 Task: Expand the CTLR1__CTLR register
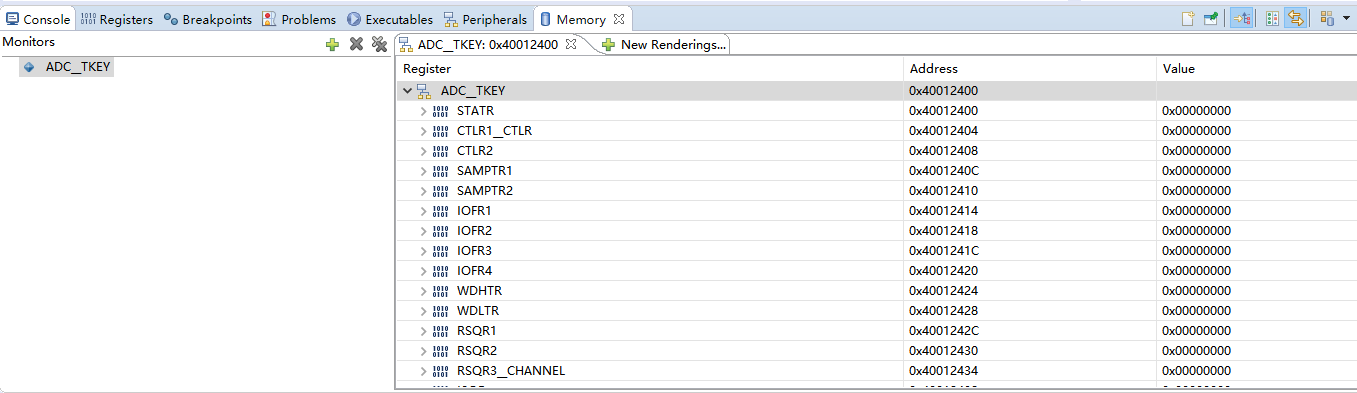point(424,131)
